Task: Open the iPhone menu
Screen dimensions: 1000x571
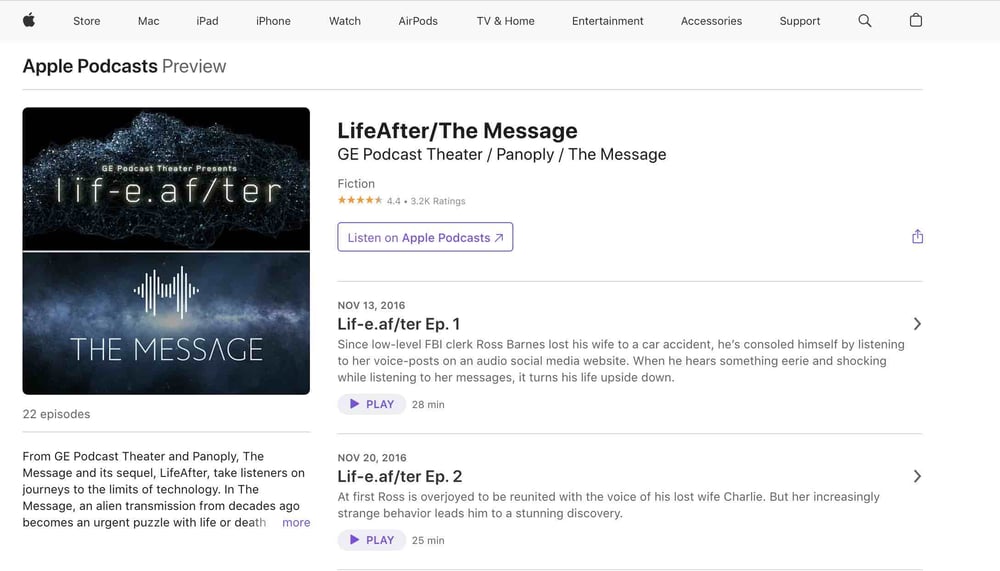Action: (x=274, y=21)
